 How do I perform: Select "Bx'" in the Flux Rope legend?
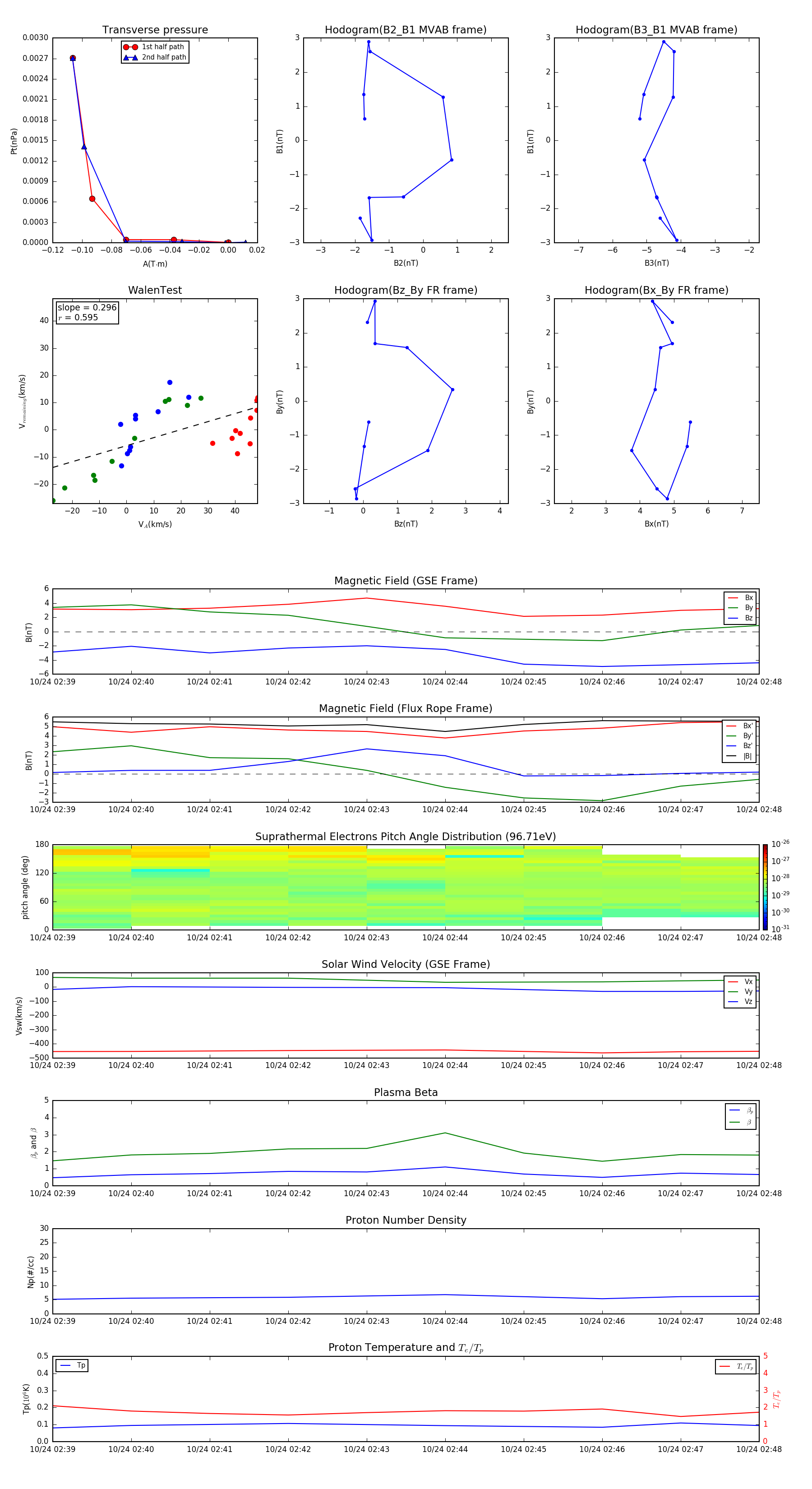tap(740, 726)
